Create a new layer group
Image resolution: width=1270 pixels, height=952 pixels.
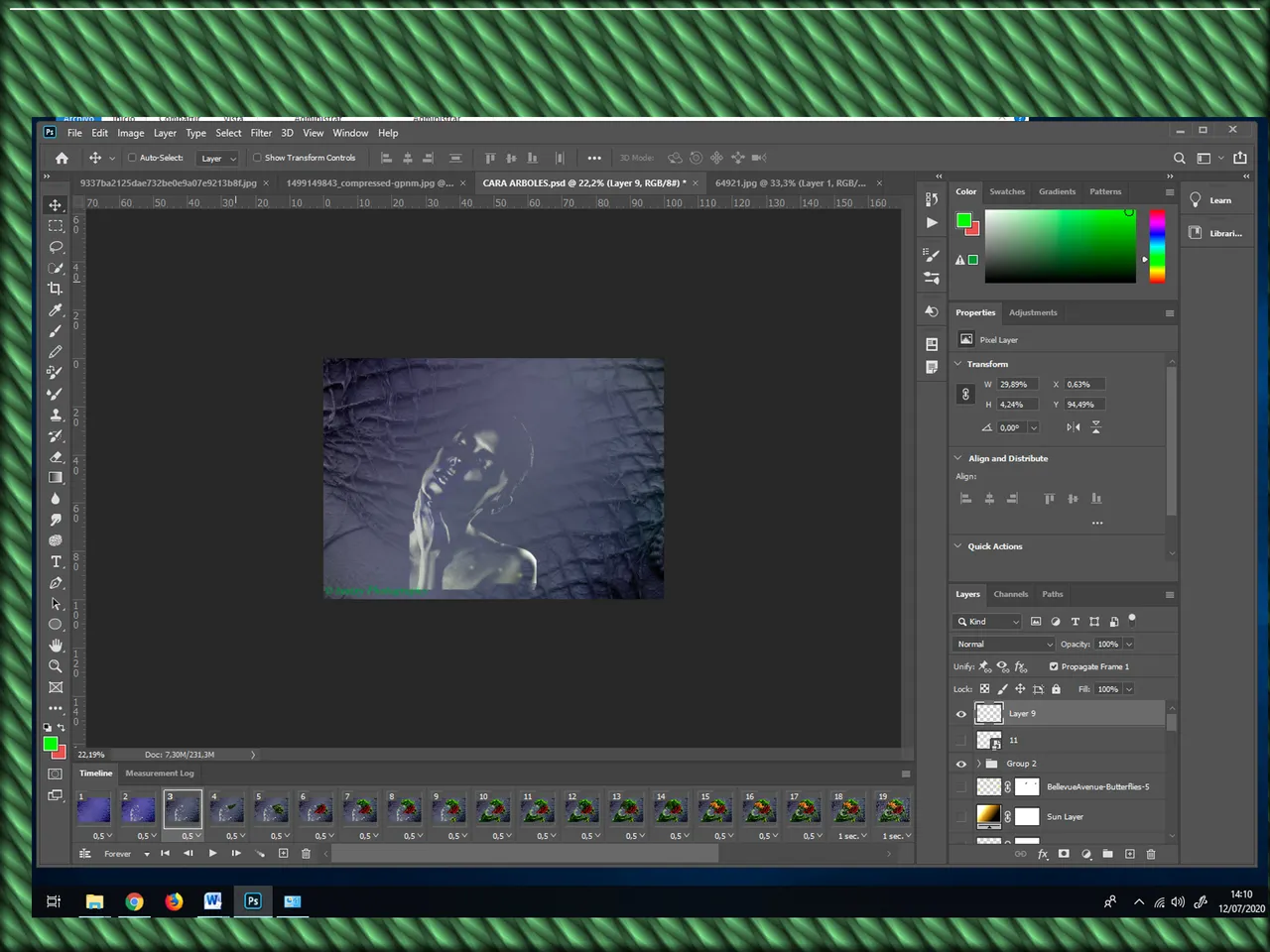tap(1107, 854)
